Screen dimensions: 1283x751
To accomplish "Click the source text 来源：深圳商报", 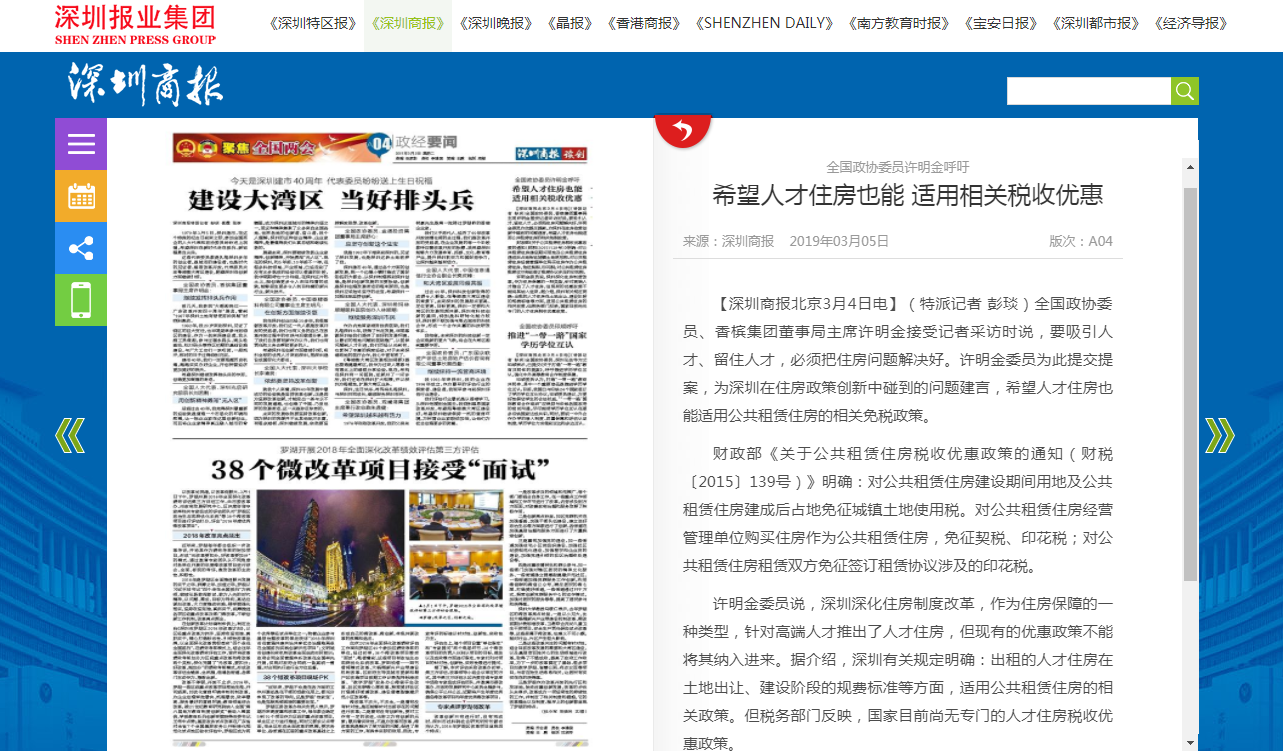I will (729, 241).
